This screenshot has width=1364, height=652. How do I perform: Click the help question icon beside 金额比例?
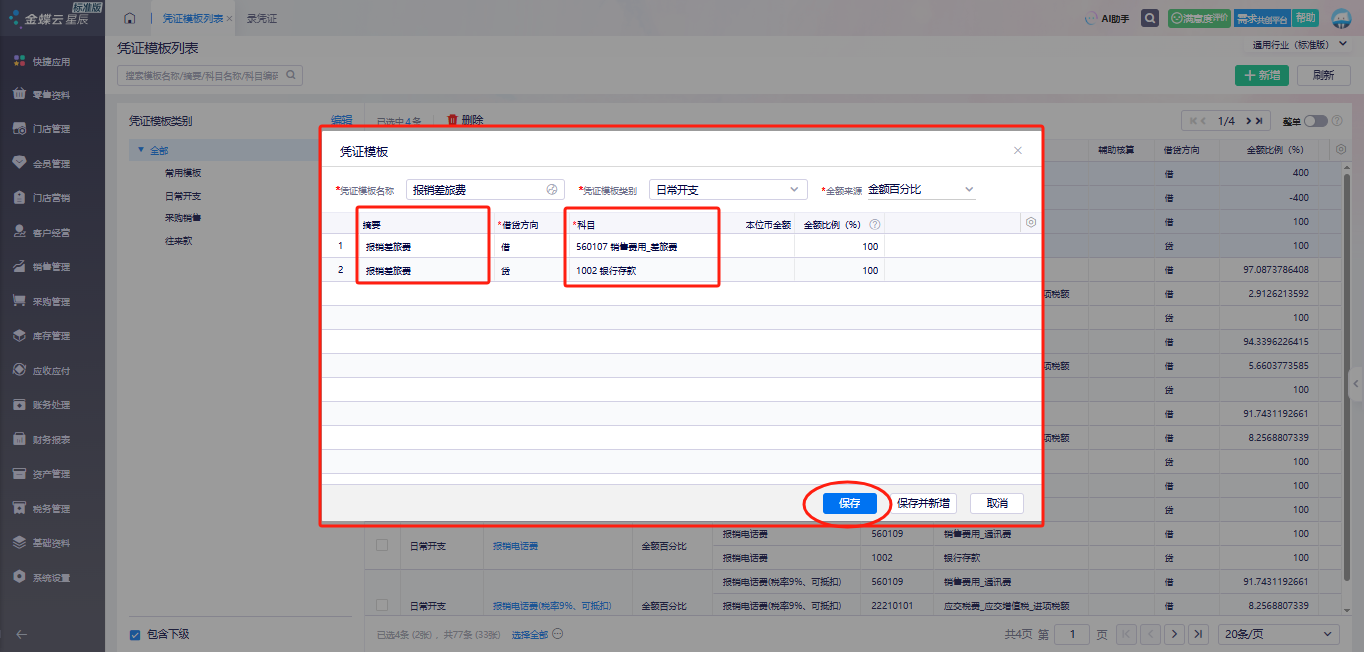pos(875,225)
